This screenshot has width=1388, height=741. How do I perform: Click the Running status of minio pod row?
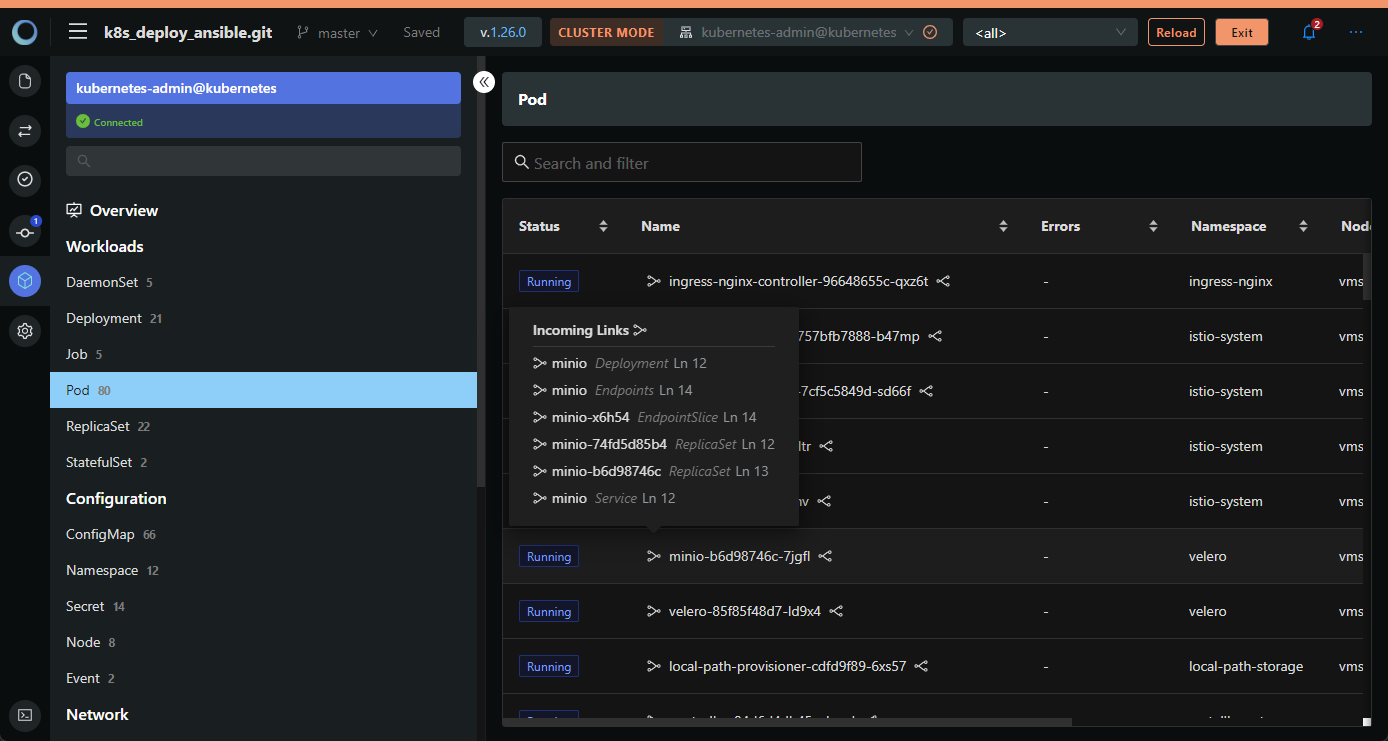pyautogui.click(x=549, y=557)
